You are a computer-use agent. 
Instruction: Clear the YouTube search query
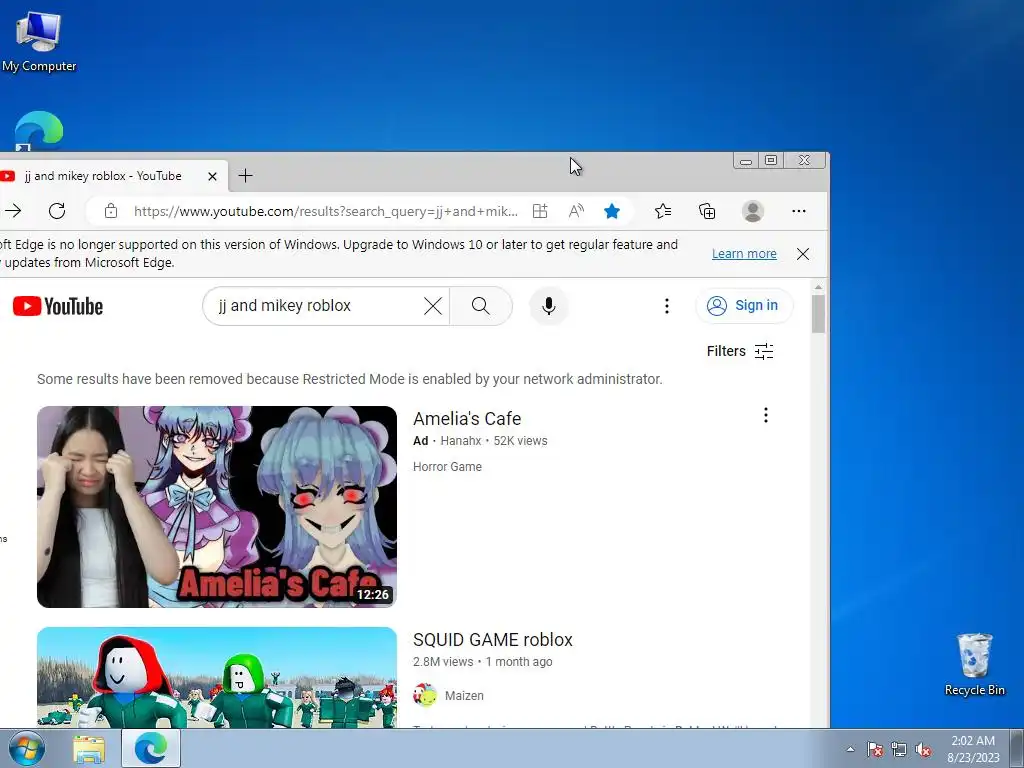(x=433, y=306)
